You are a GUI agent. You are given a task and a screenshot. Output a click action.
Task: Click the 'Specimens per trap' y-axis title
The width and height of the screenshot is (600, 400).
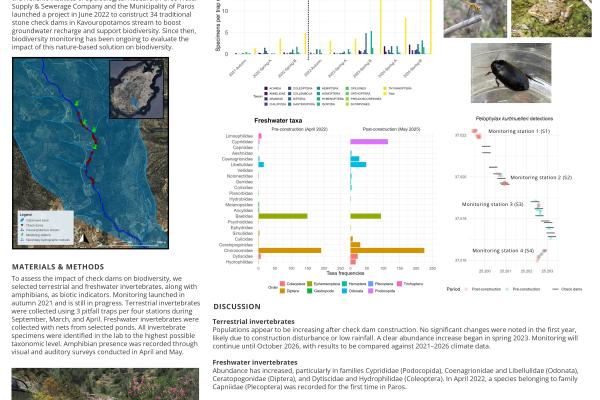(x=217, y=26)
